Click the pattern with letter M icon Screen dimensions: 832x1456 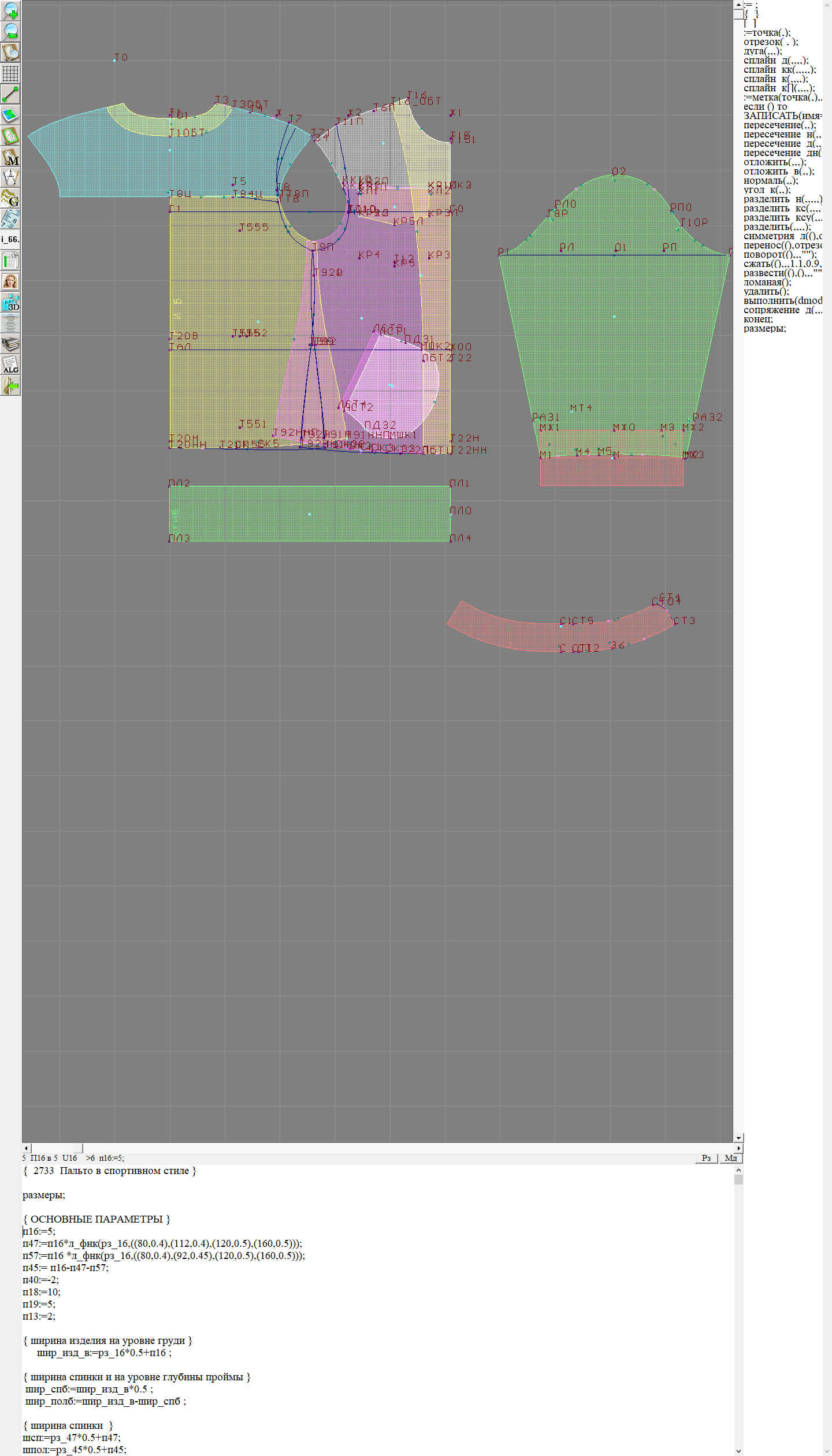pyautogui.click(x=10, y=157)
